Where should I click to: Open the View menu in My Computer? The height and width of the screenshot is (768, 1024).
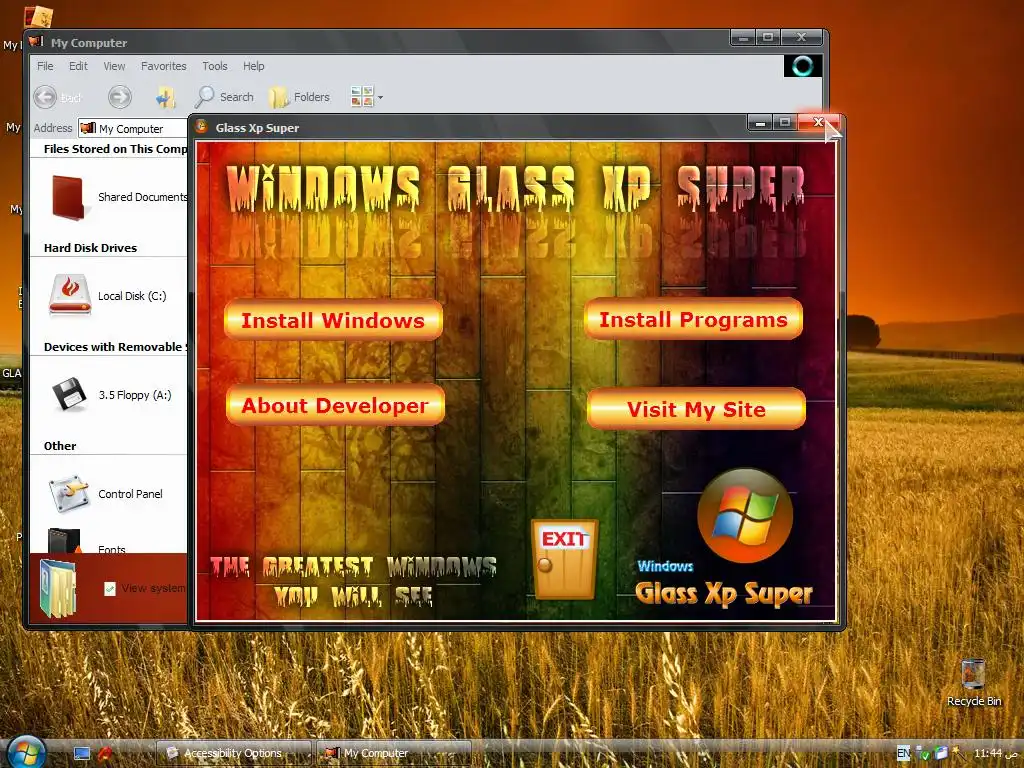(x=114, y=66)
